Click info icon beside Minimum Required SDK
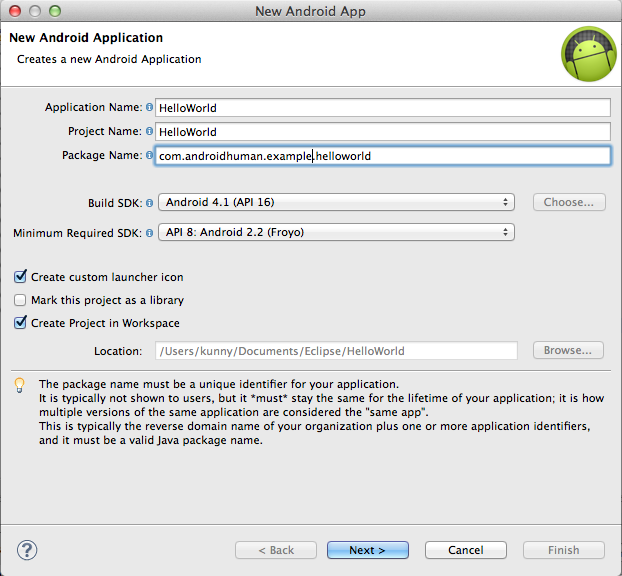Viewport: 622px width, 576px height. coord(149,233)
